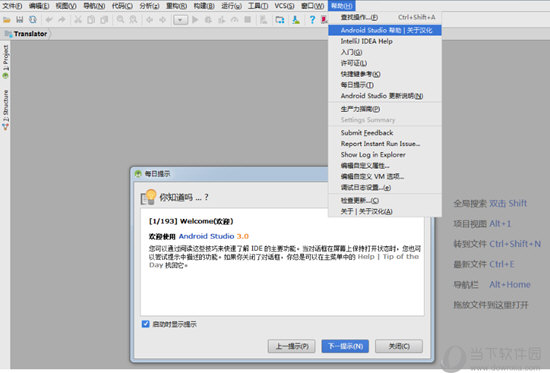Click the Open folder toolbar icon
The height and width of the screenshot is (373, 550).
[7, 20]
